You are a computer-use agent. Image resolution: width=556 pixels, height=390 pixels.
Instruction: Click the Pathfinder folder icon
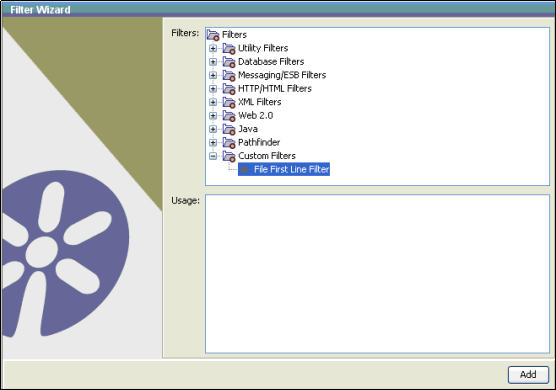pyautogui.click(x=229, y=143)
